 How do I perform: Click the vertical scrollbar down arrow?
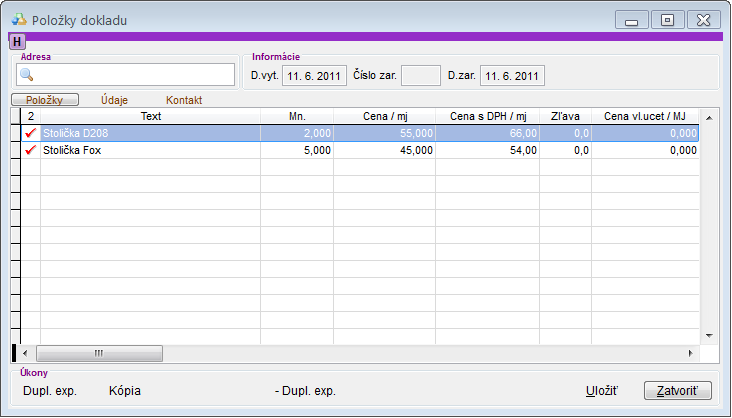(x=709, y=335)
